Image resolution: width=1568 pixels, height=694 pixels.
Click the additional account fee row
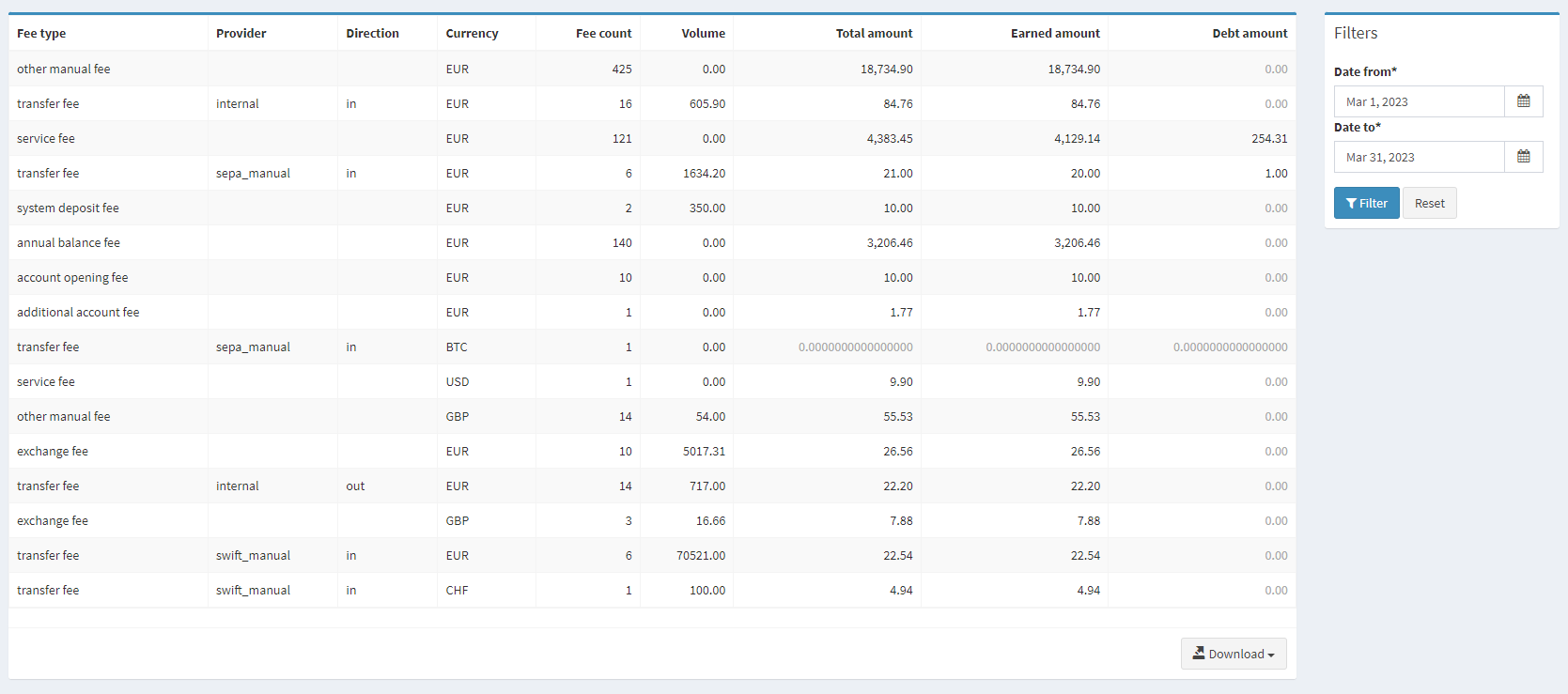(x=78, y=312)
